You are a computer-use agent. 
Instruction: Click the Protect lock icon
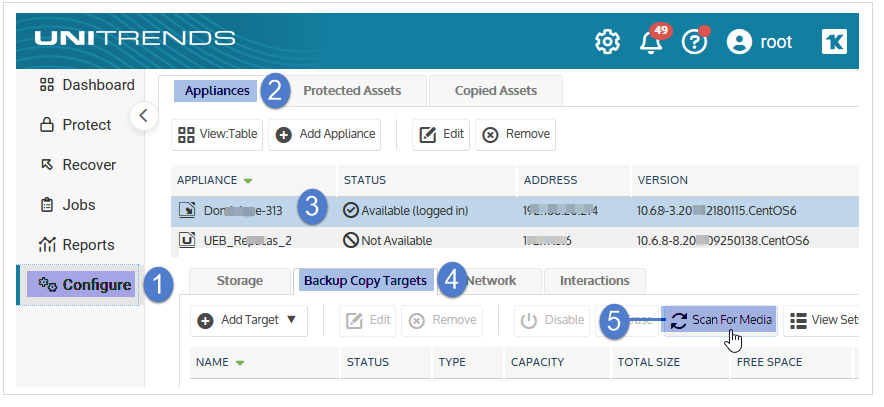(47, 125)
